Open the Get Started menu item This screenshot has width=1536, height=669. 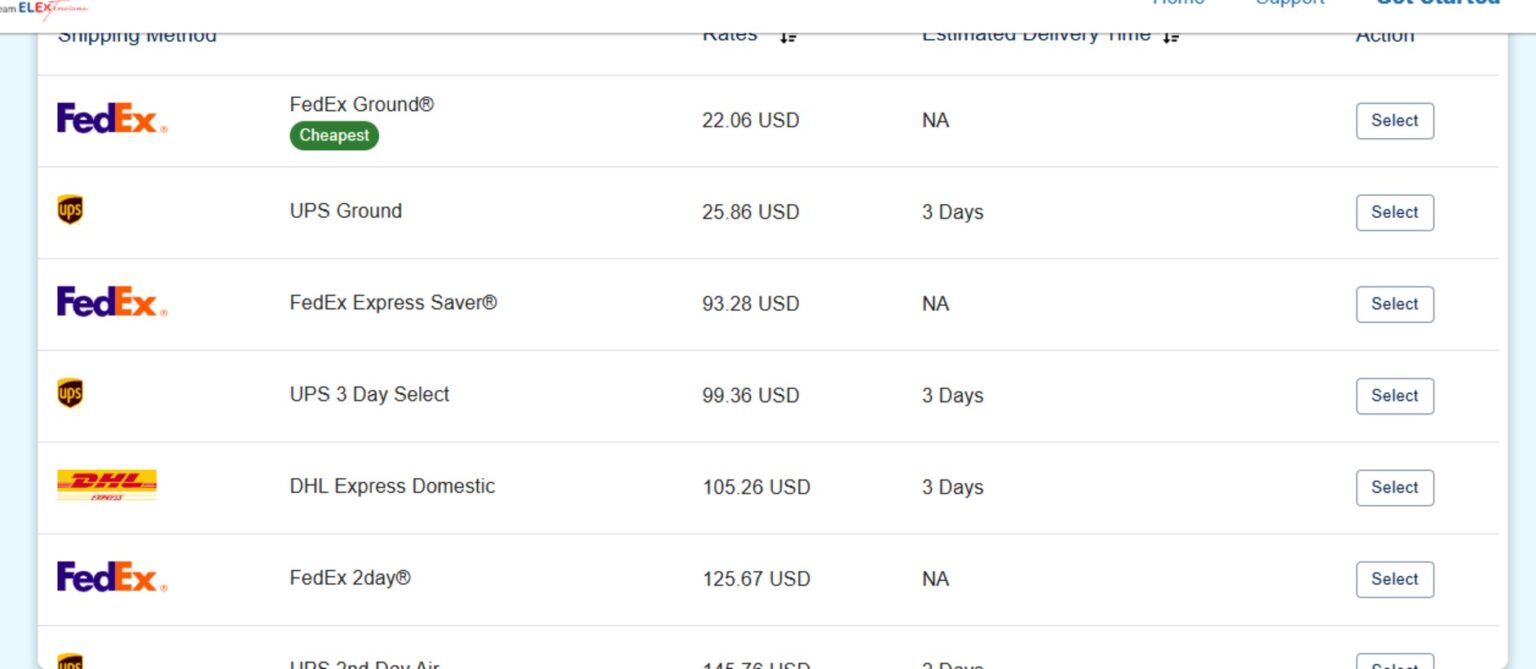click(x=1437, y=4)
